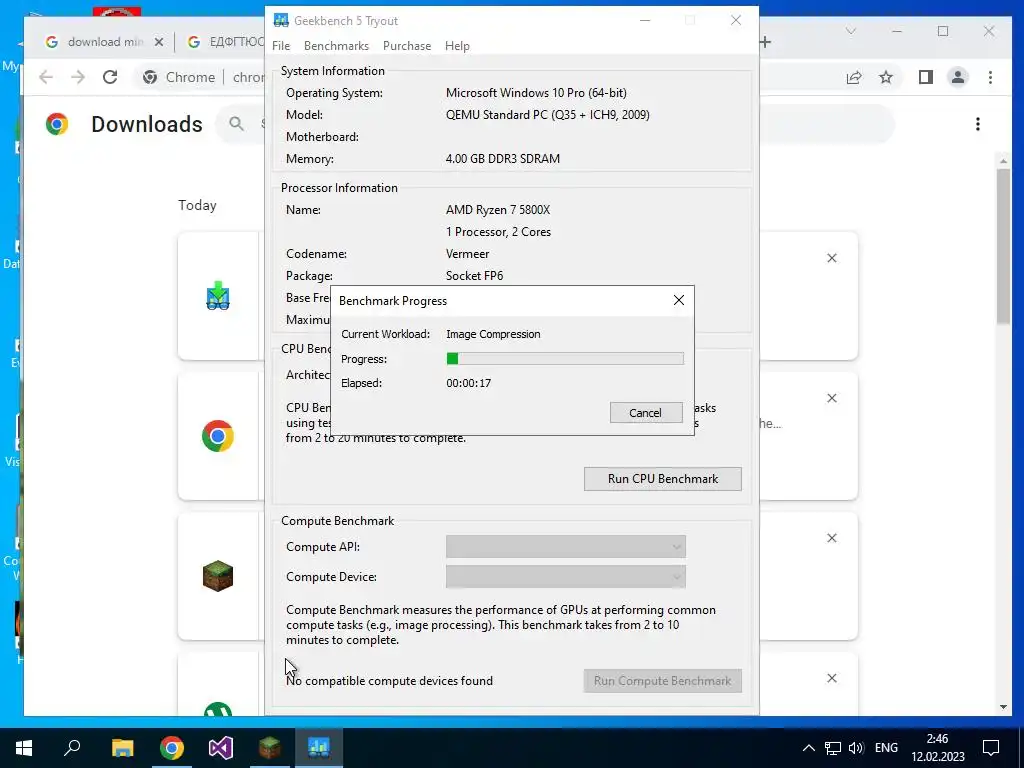Click the Geekbench title bar icon
1024x768 pixels.
[281, 20]
